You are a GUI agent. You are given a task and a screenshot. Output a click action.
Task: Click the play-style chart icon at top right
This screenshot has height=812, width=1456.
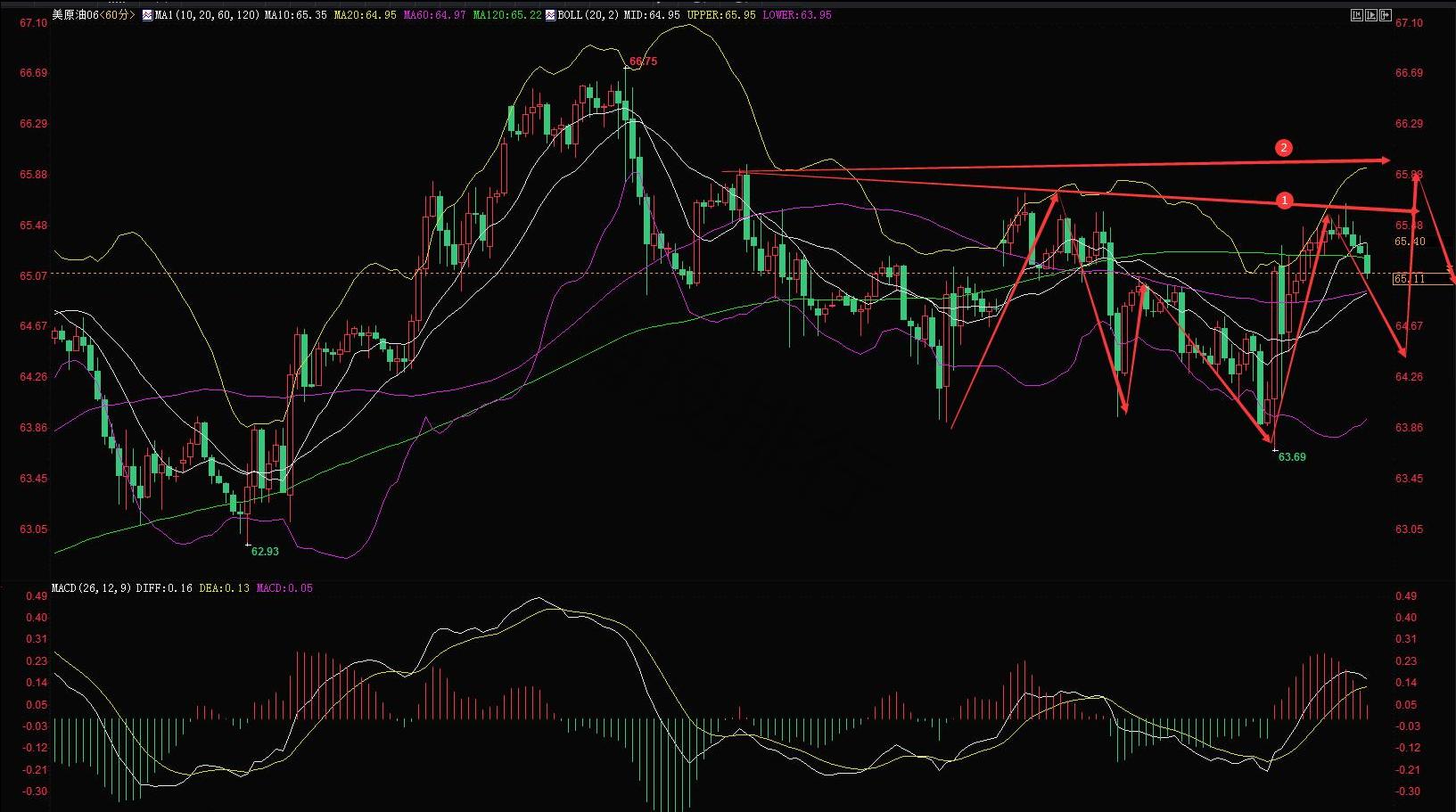click(x=1371, y=15)
